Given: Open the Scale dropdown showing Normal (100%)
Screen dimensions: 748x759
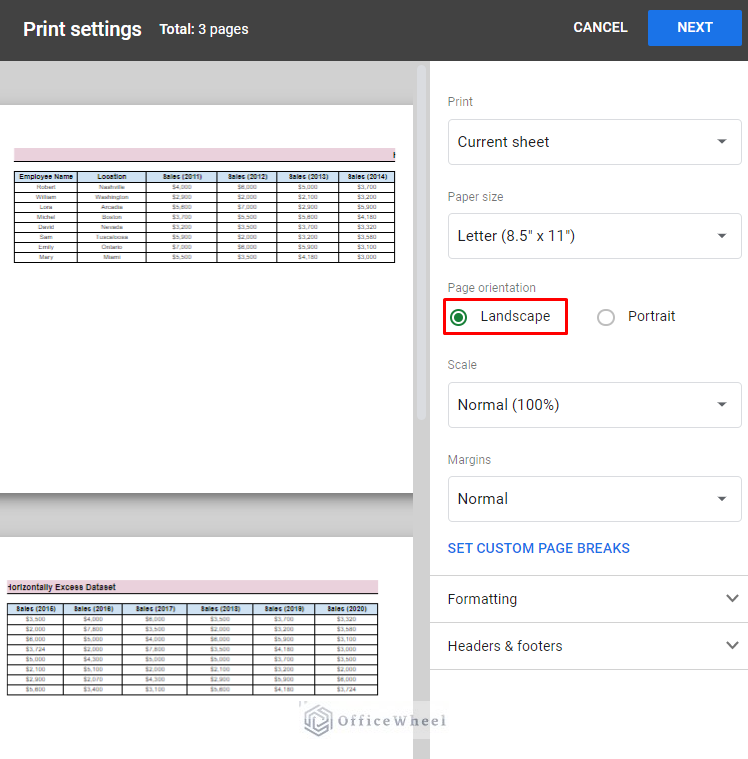Looking at the screenshot, I should [594, 405].
